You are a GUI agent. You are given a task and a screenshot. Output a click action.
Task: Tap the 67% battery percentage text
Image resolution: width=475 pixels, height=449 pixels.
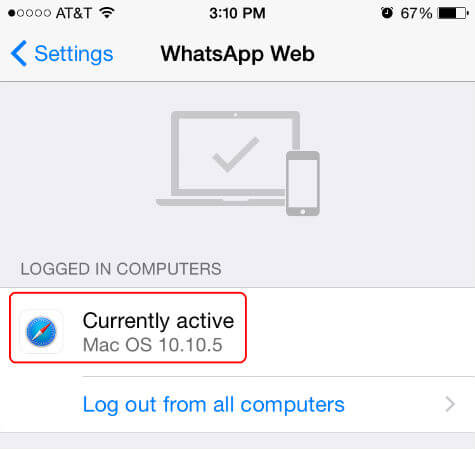pyautogui.click(x=416, y=13)
